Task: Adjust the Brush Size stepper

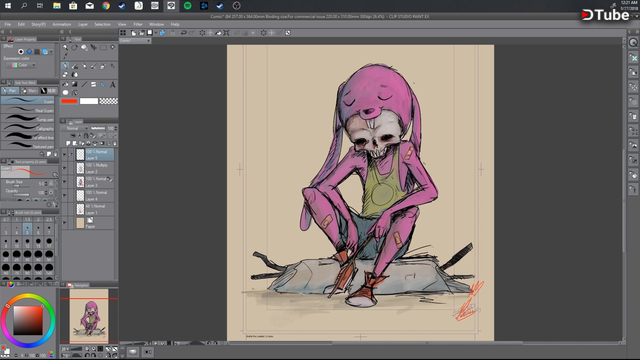Action: pyautogui.click(x=46, y=184)
